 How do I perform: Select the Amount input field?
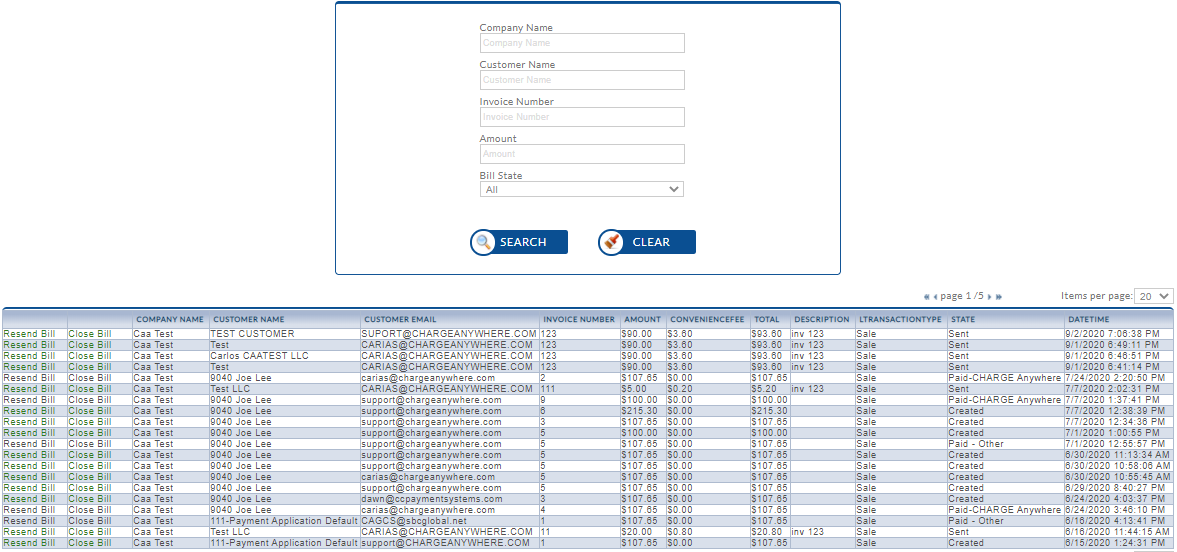coord(581,154)
